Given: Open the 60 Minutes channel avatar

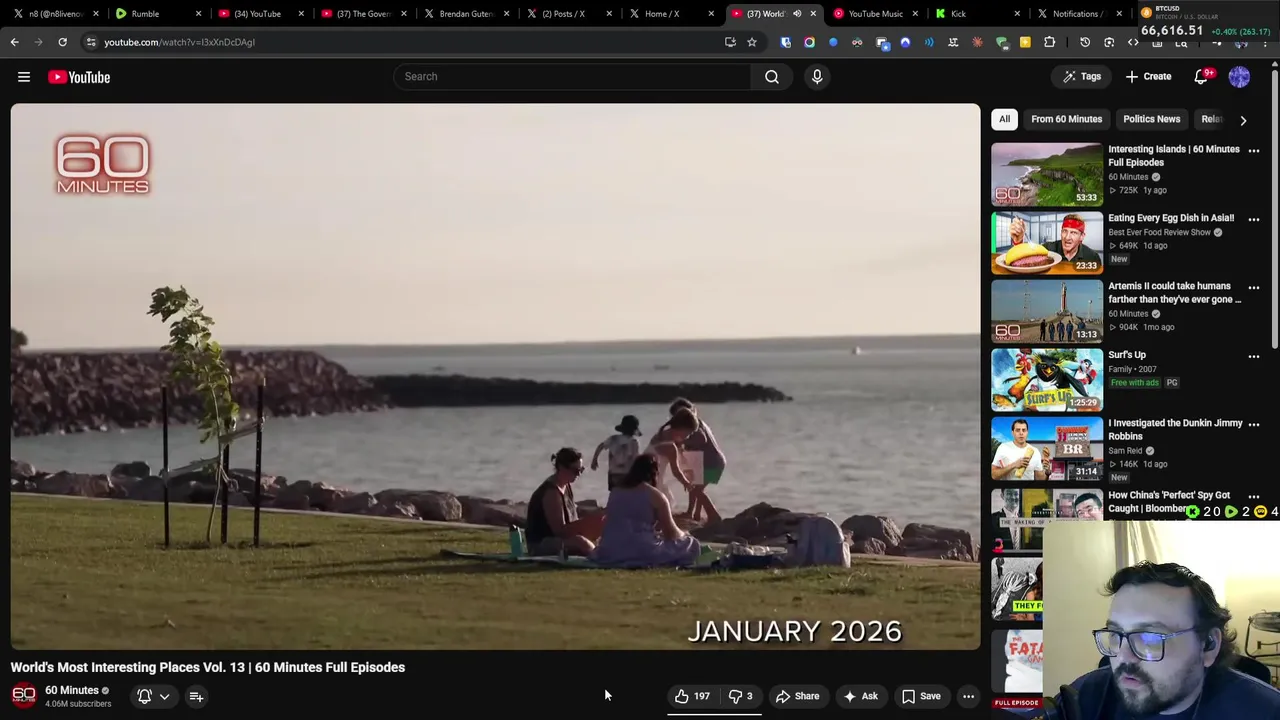Looking at the screenshot, I should 23,696.
